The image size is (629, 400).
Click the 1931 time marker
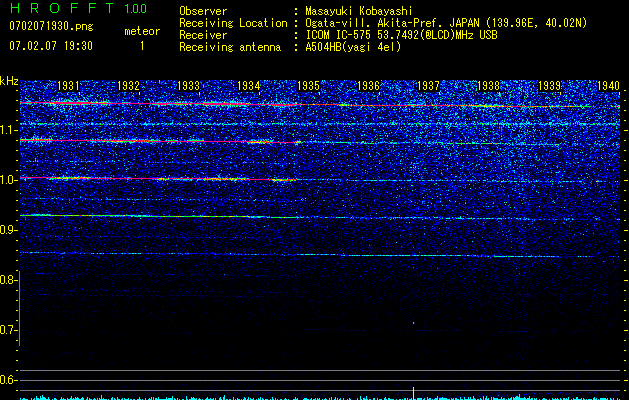tap(69, 87)
